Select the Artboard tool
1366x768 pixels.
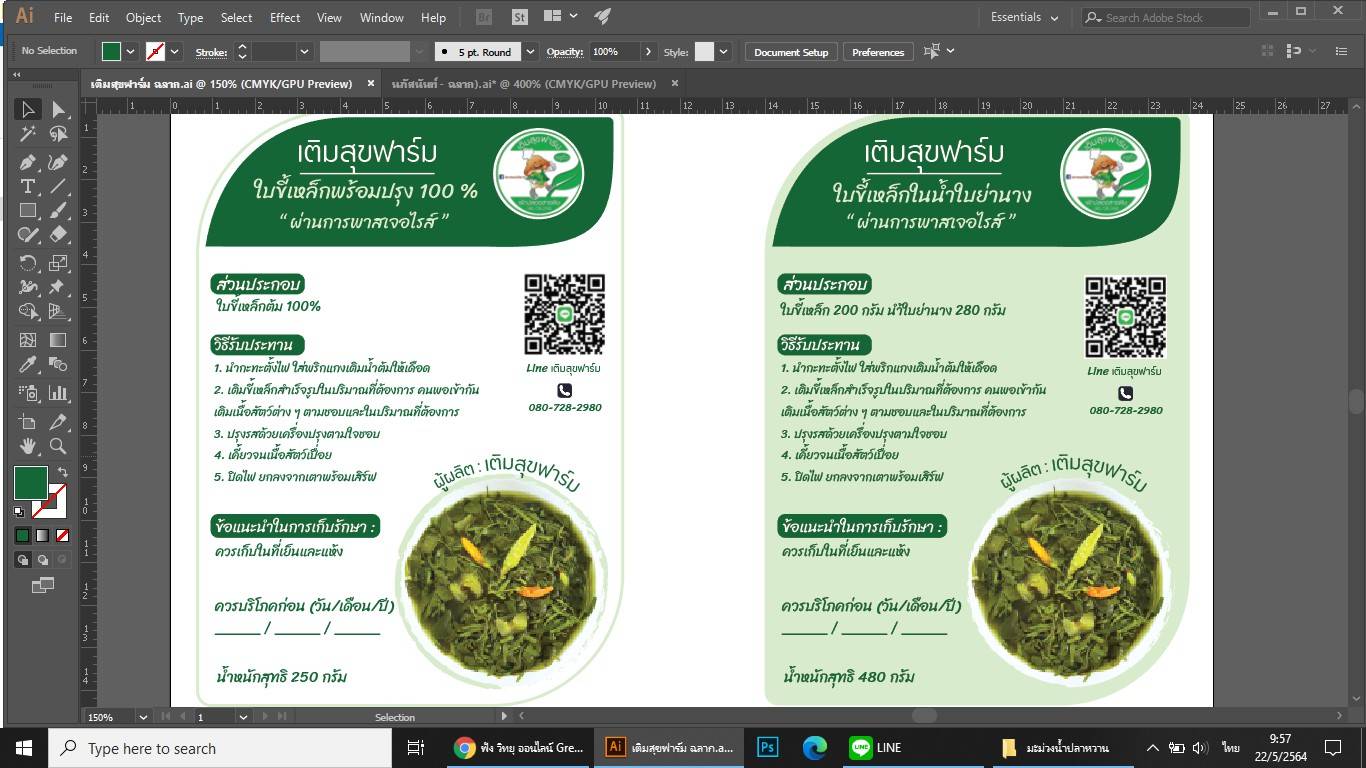click(28, 422)
